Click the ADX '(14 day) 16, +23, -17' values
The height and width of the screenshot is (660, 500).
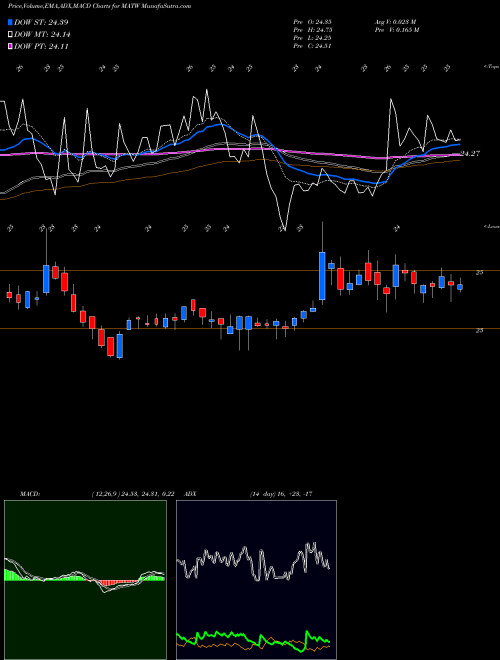(281, 494)
